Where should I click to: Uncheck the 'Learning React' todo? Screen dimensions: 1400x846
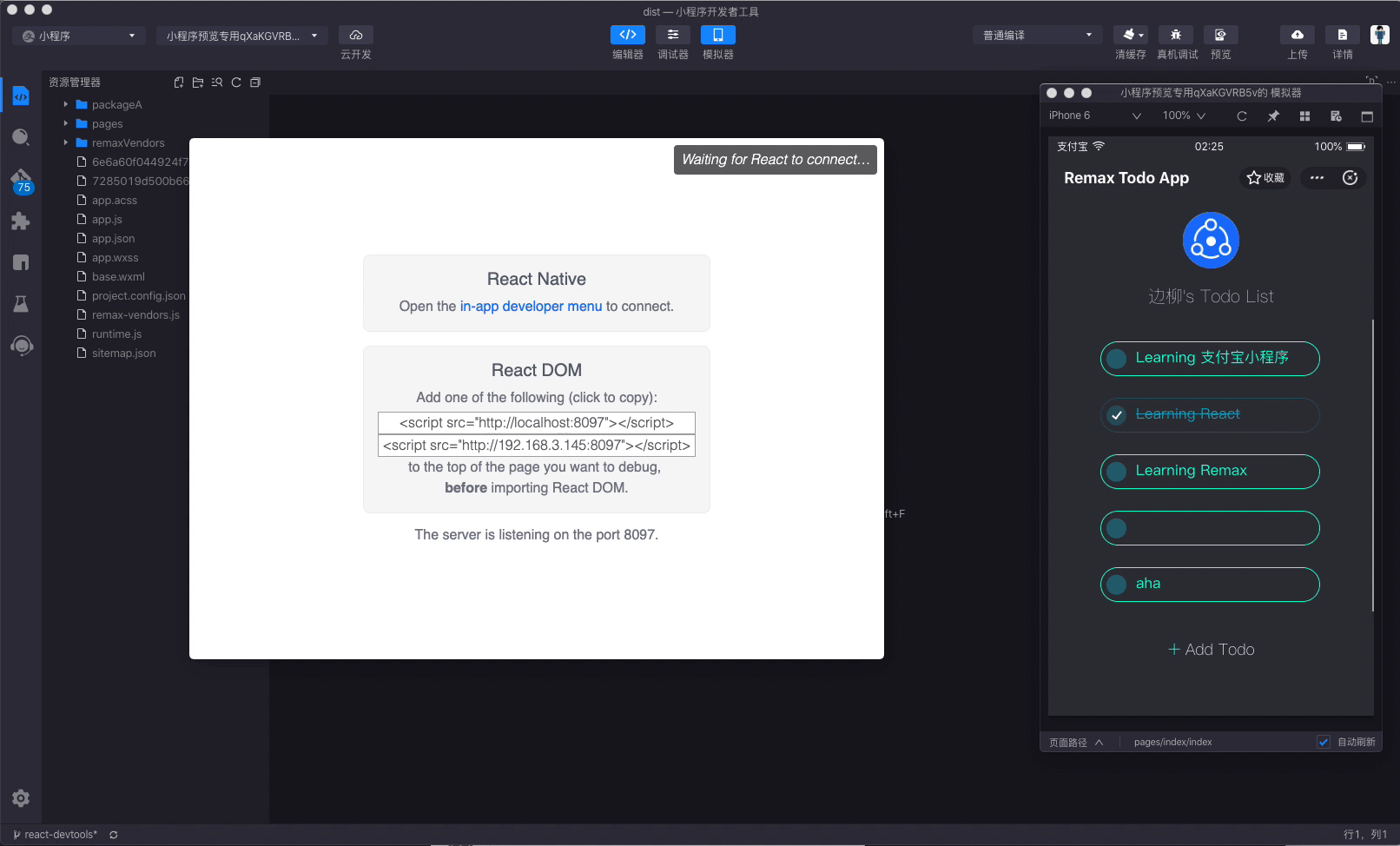[1117, 415]
